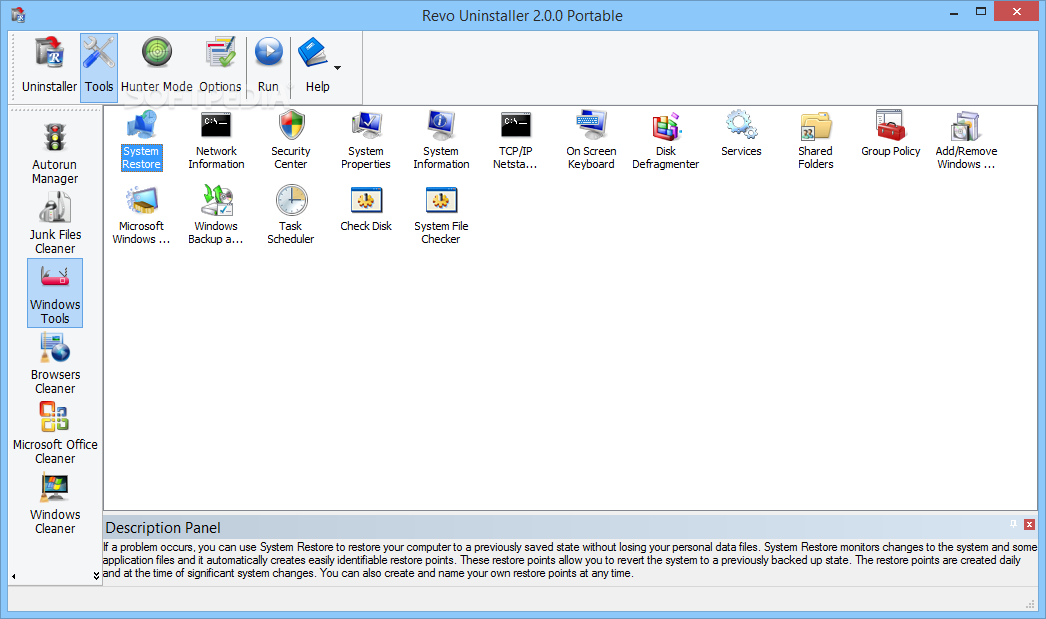Click the Revo Uninstaller title bar icon
Image resolution: width=1046 pixels, height=619 pixels.
(x=18, y=15)
